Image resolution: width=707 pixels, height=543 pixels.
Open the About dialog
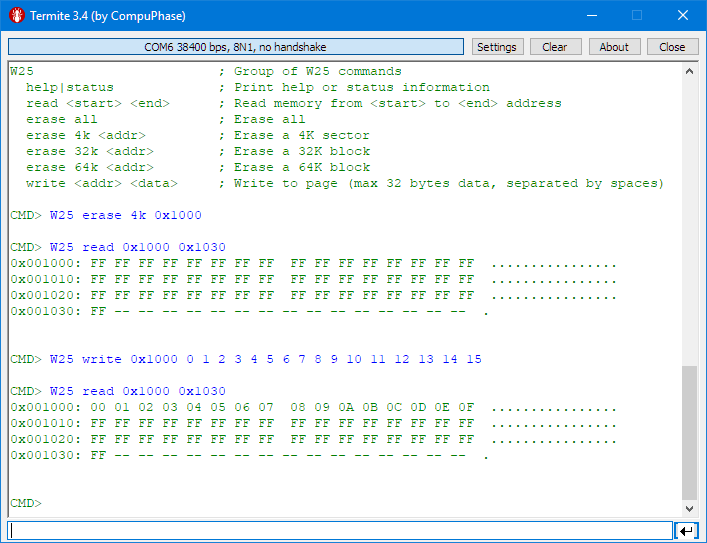614,47
